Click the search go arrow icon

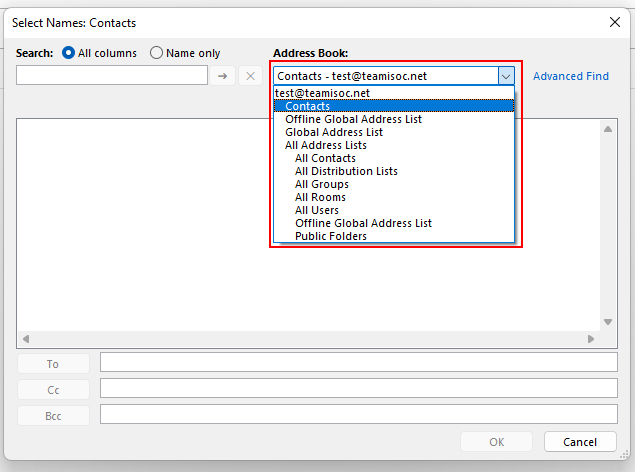click(224, 76)
